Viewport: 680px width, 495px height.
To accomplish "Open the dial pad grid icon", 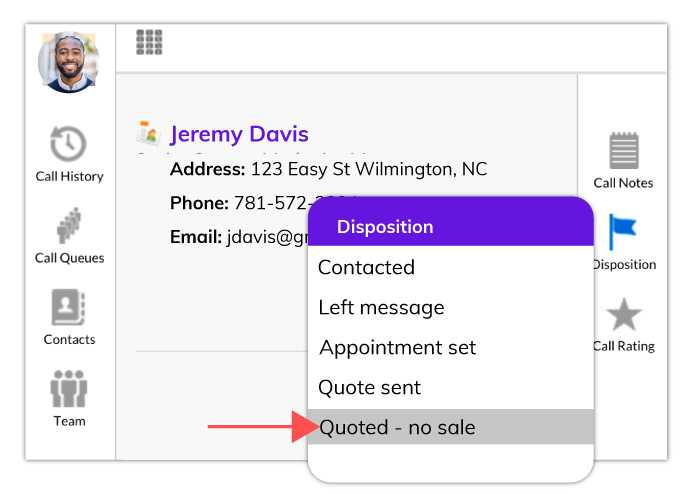I will pyautogui.click(x=149, y=42).
